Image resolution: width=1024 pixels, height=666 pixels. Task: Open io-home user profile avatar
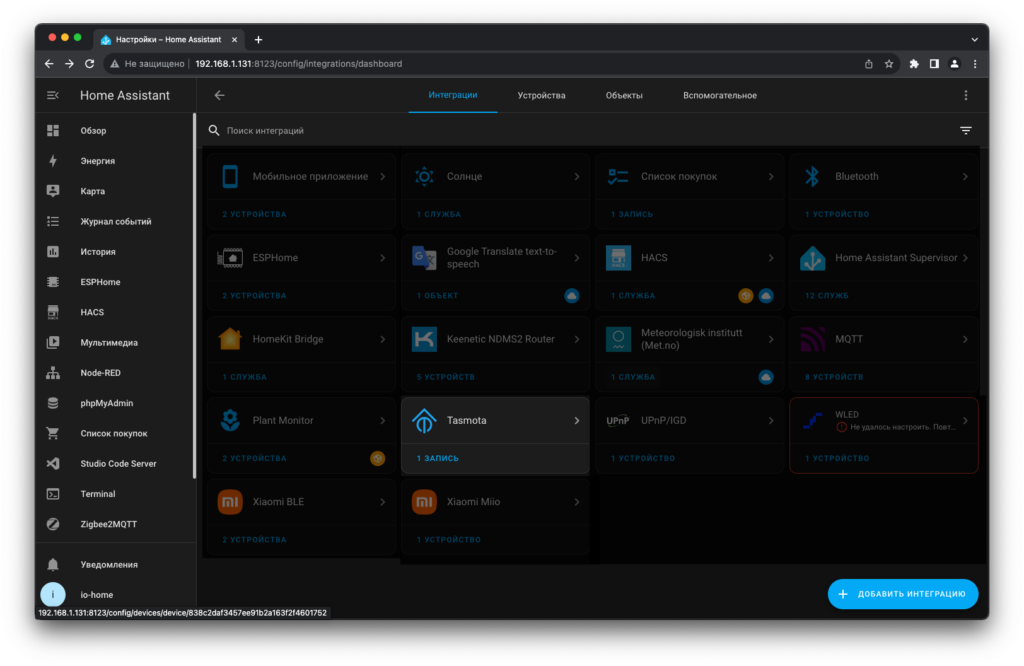[53, 594]
